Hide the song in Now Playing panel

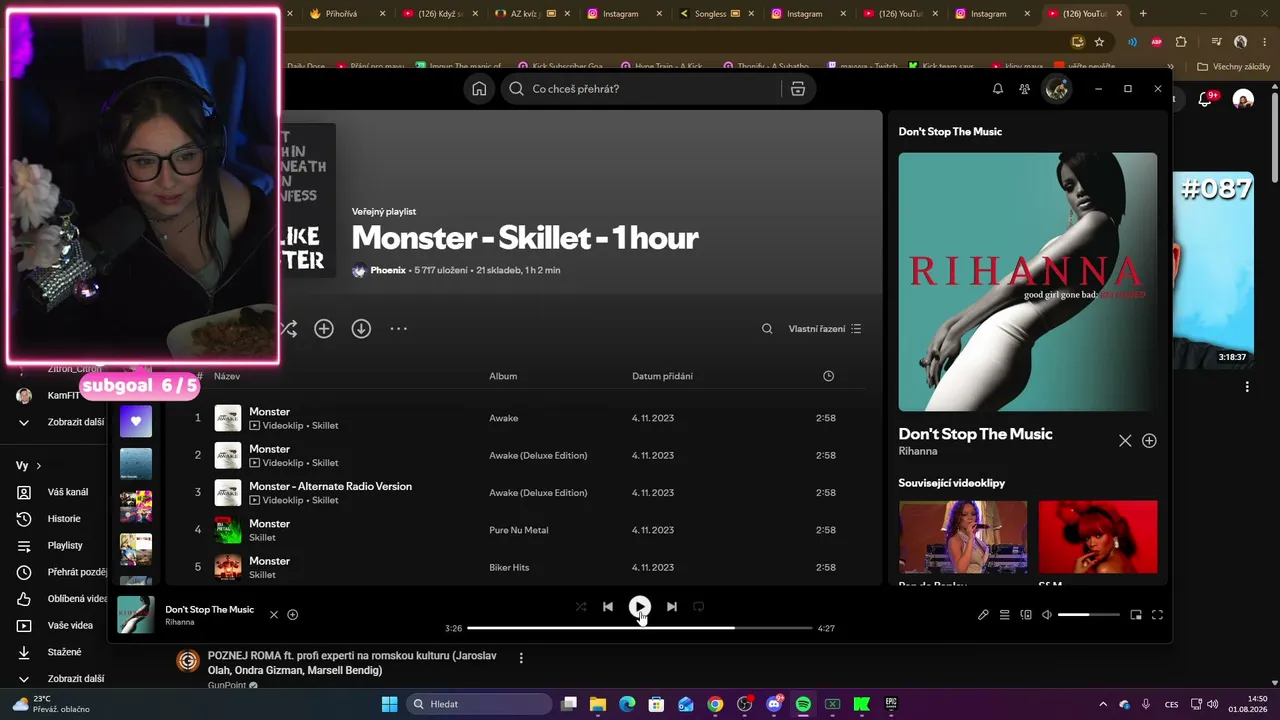coord(1125,441)
